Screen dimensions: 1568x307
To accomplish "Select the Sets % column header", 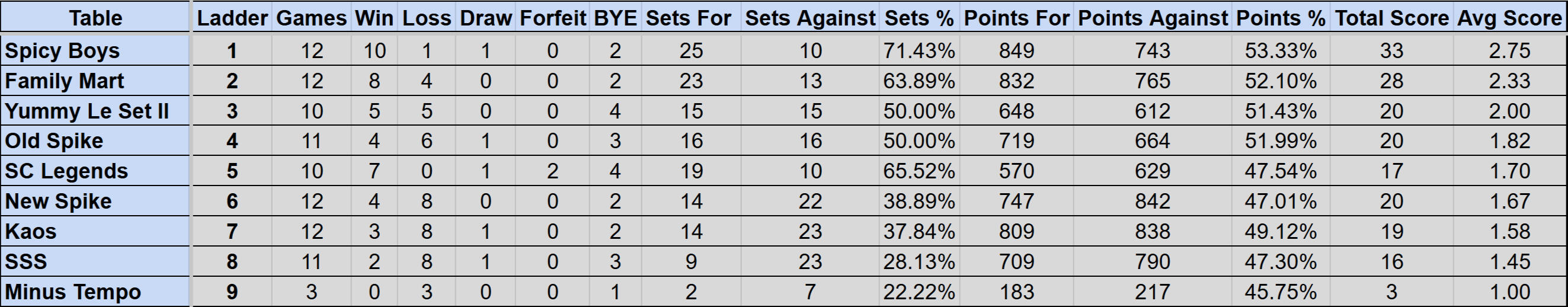I will point(919,18).
